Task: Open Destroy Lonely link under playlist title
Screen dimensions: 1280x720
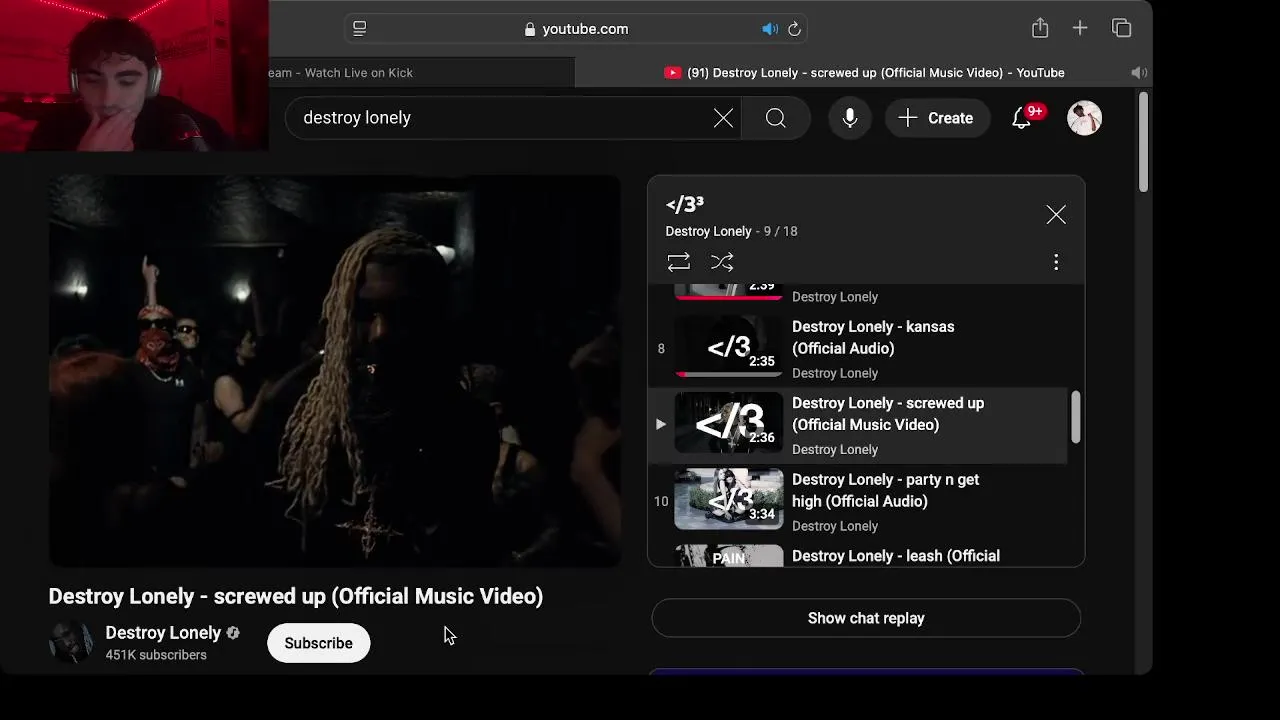Action: [x=708, y=231]
